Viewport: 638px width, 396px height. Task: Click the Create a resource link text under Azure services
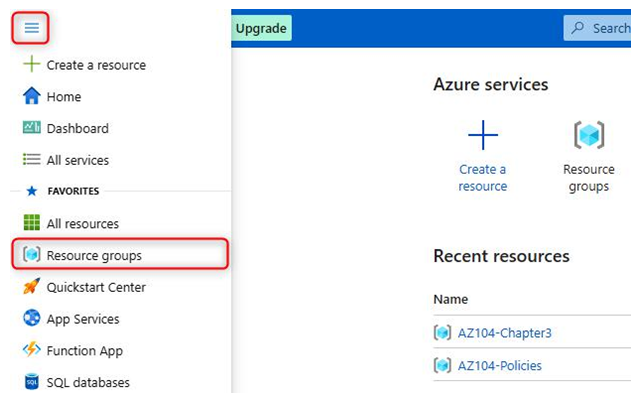click(483, 177)
